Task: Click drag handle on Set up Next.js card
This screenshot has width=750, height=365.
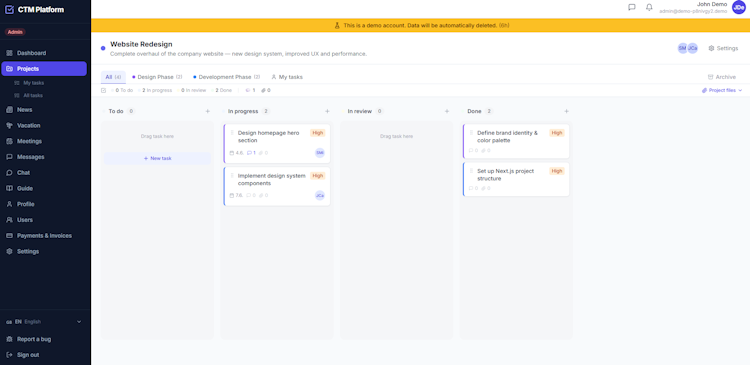Action: point(471,171)
